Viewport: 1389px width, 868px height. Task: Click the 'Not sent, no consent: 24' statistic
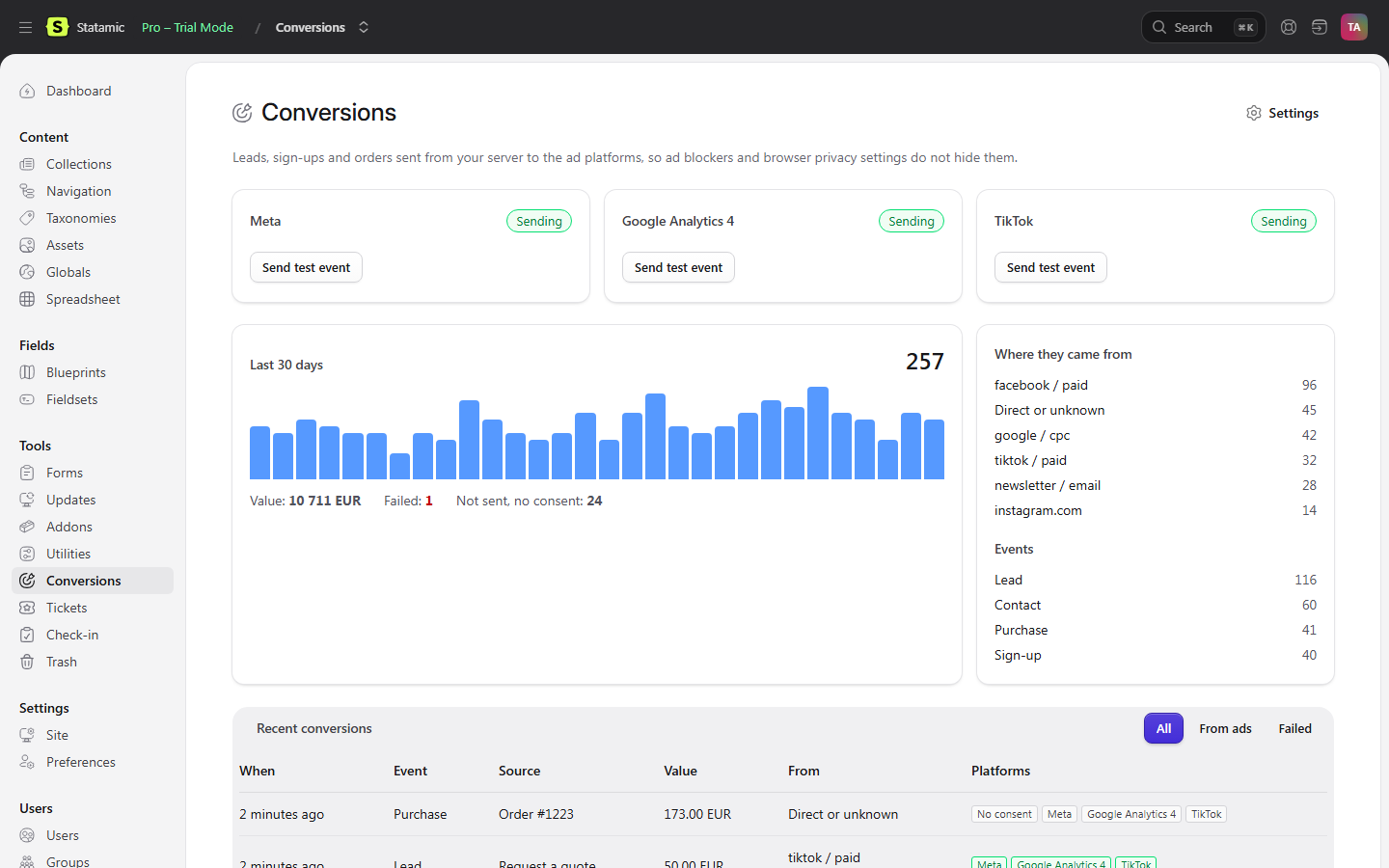(530, 501)
